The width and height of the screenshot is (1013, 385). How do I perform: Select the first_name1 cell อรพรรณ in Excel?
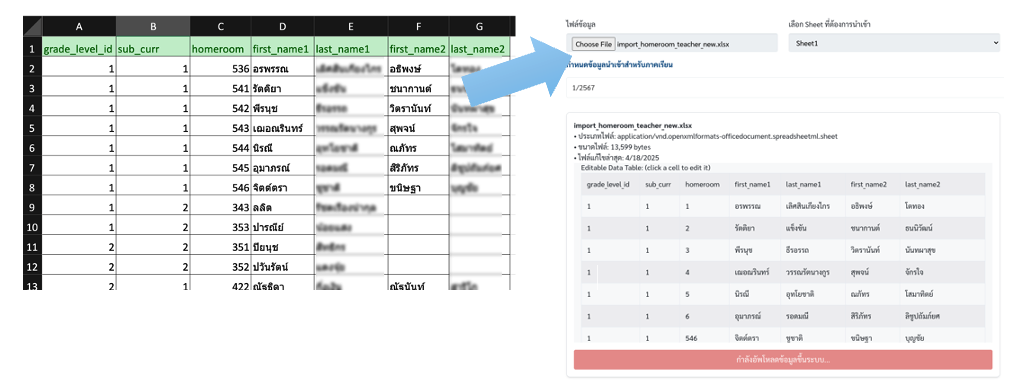click(x=282, y=68)
